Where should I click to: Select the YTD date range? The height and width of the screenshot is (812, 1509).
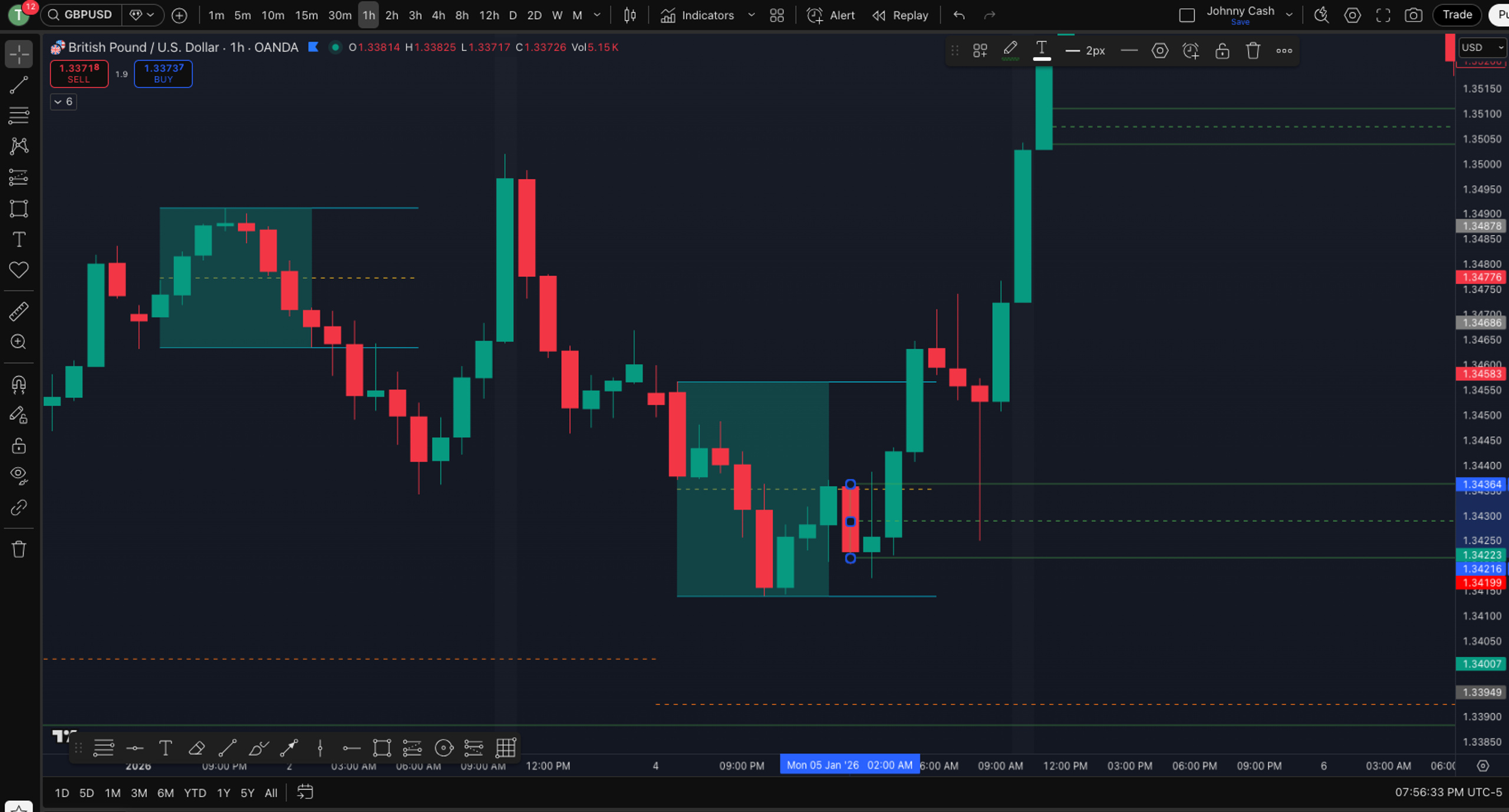click(195, 793)
